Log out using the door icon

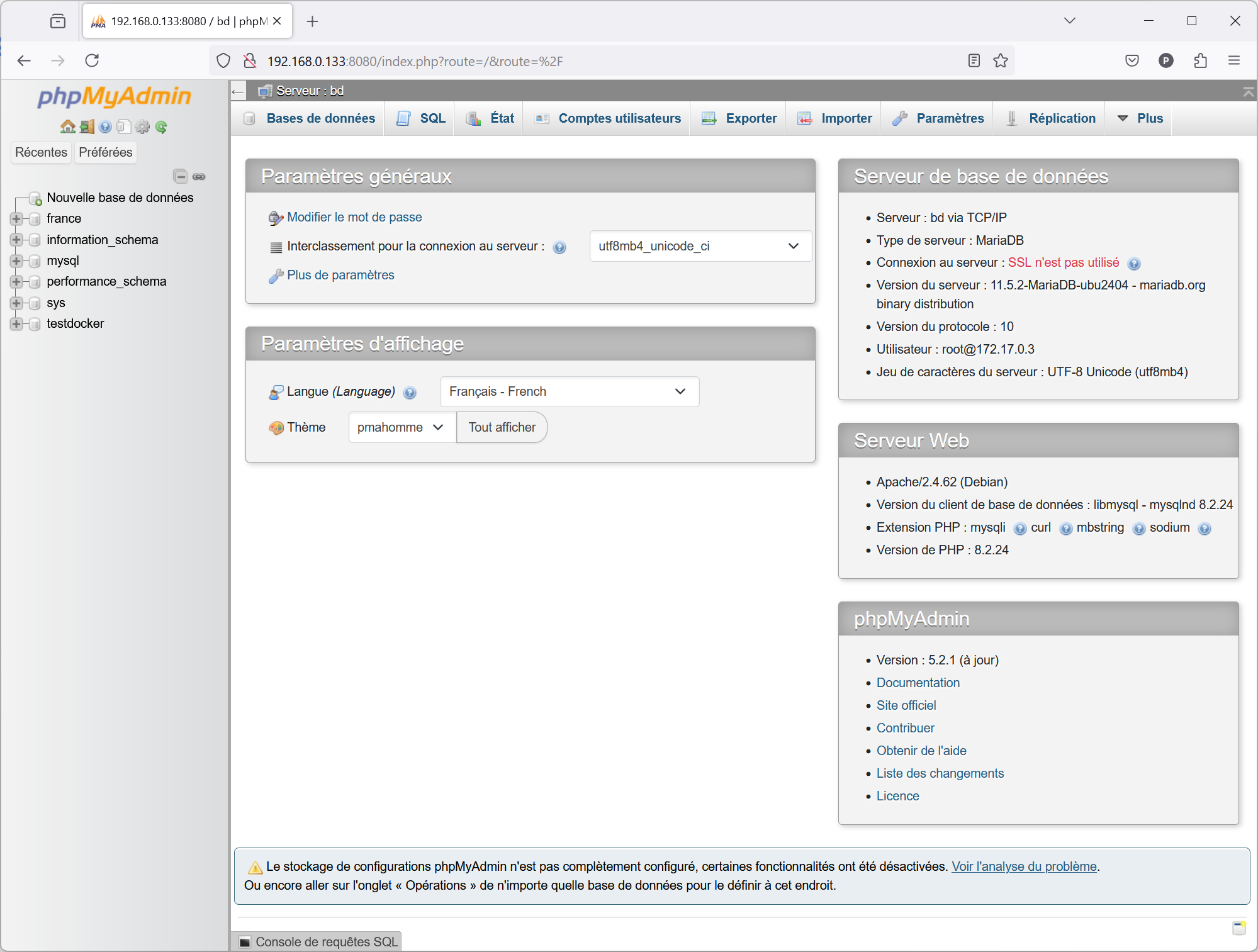(87, 126)
